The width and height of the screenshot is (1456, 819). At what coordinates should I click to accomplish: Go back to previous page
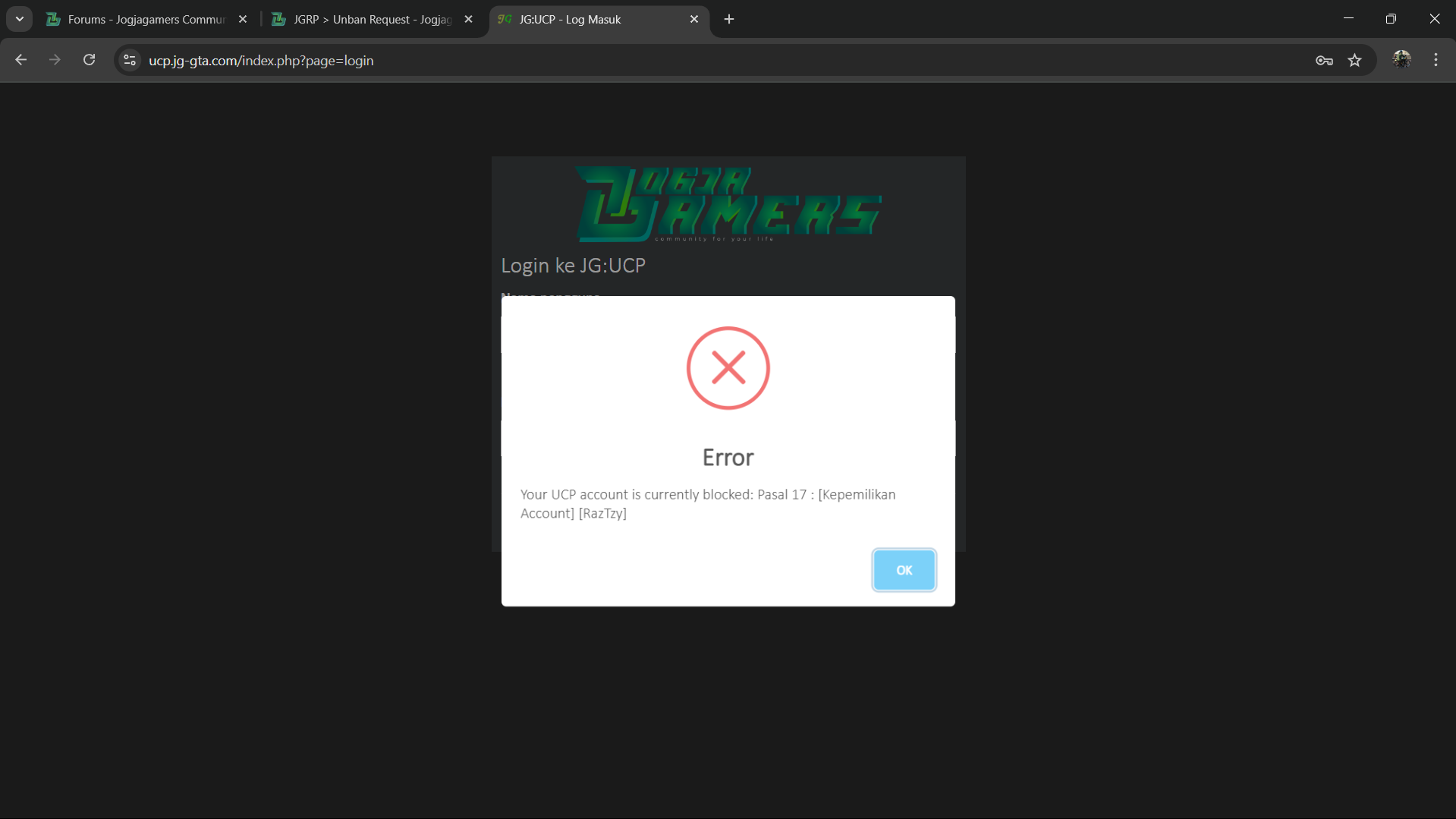[21, 60]
